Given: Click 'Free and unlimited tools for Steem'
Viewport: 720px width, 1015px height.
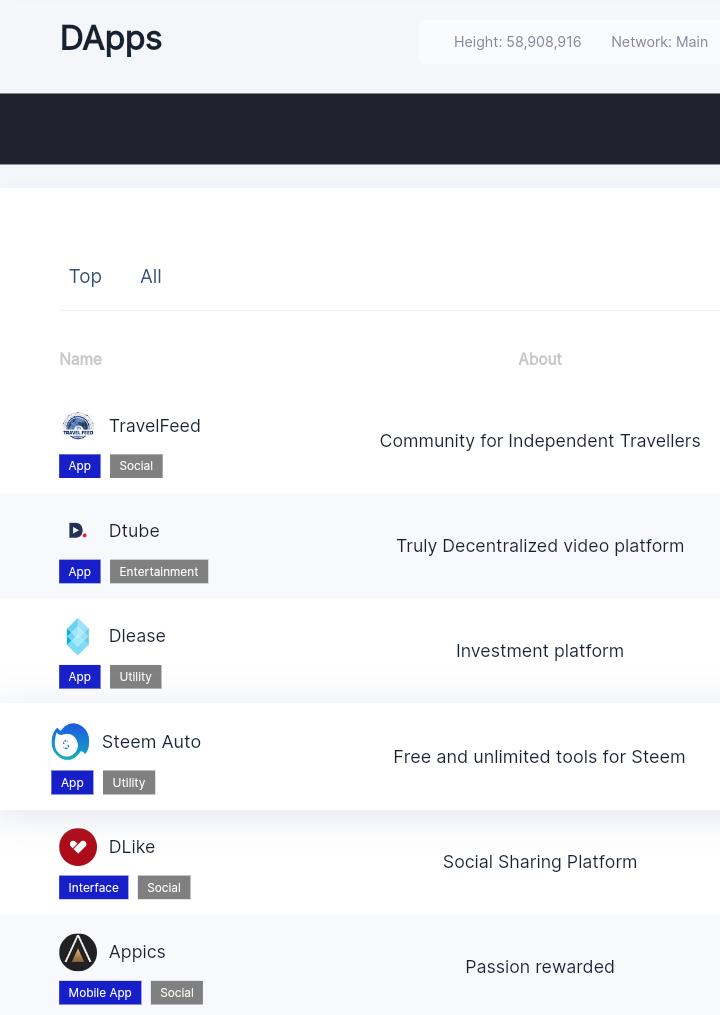Looking at the screenshot, I should point(539,757).
